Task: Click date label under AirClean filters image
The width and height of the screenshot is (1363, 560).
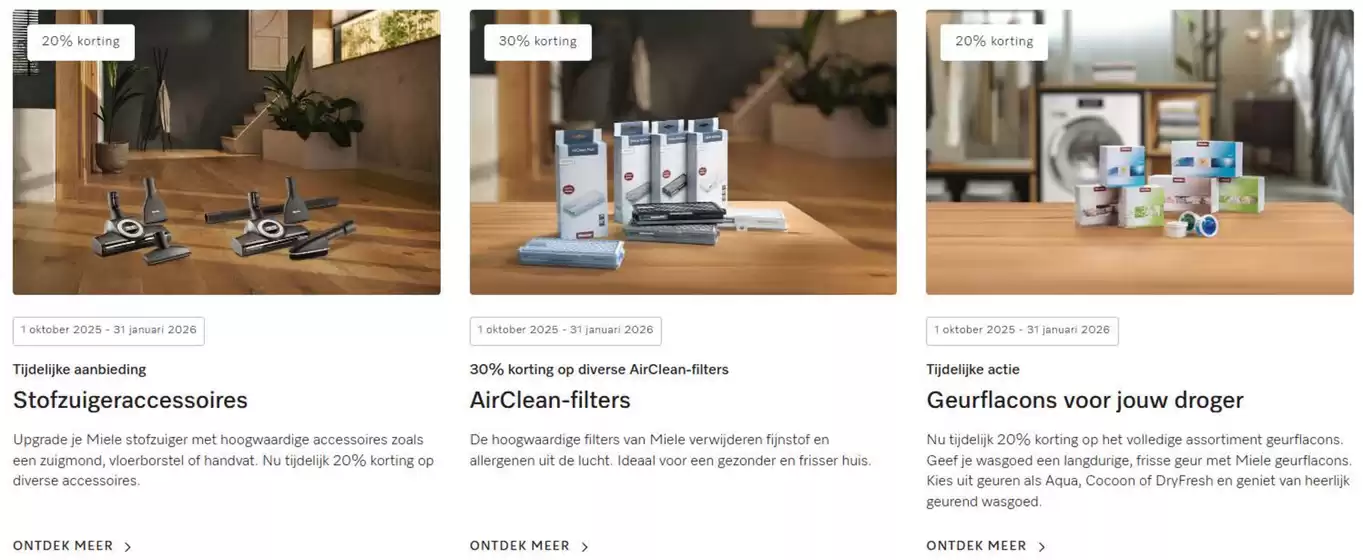Action: point(566,331)
